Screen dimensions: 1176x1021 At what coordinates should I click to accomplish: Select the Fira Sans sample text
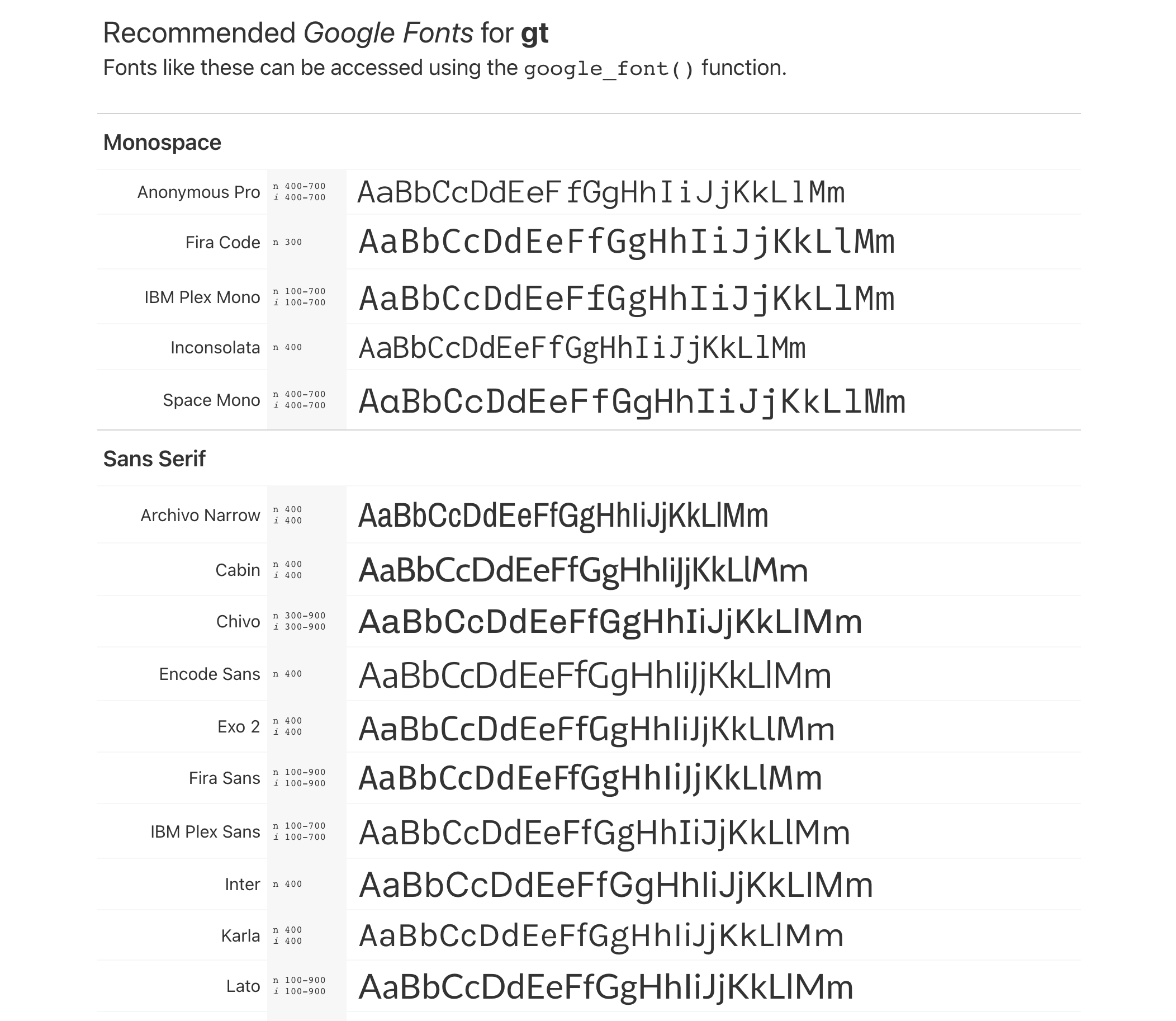pos(590,778)
